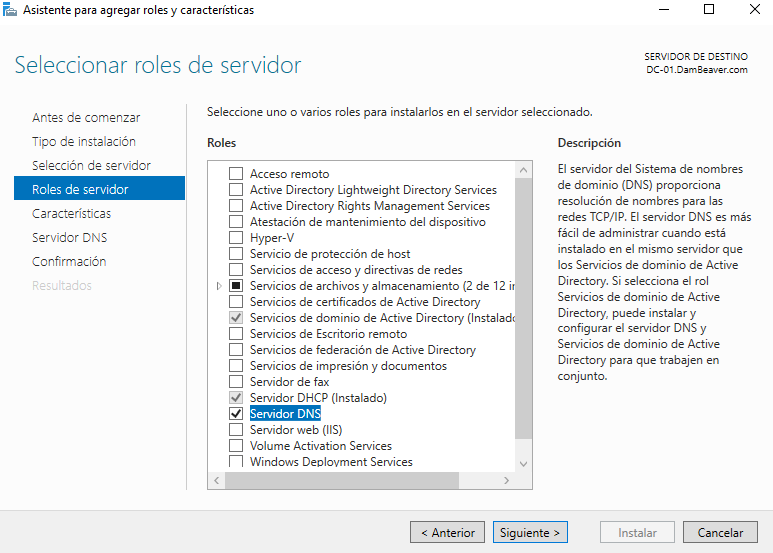This screenshot has width=773, height=553.
Task: Open Servidor DNS wizard step
Action: (70, 238)
